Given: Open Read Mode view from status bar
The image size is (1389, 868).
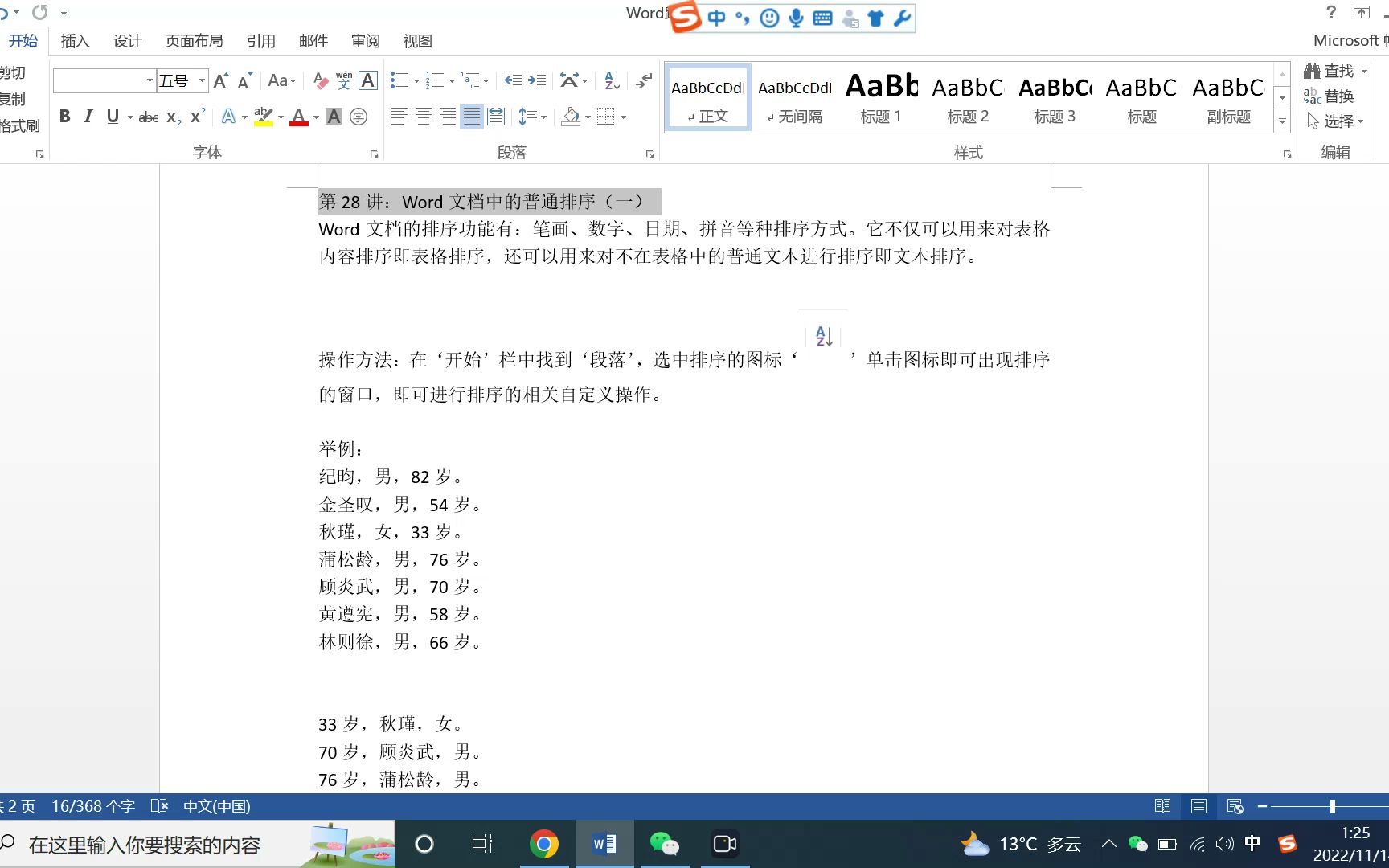Looking at the screenshot, I should [x=1163, y=806].
